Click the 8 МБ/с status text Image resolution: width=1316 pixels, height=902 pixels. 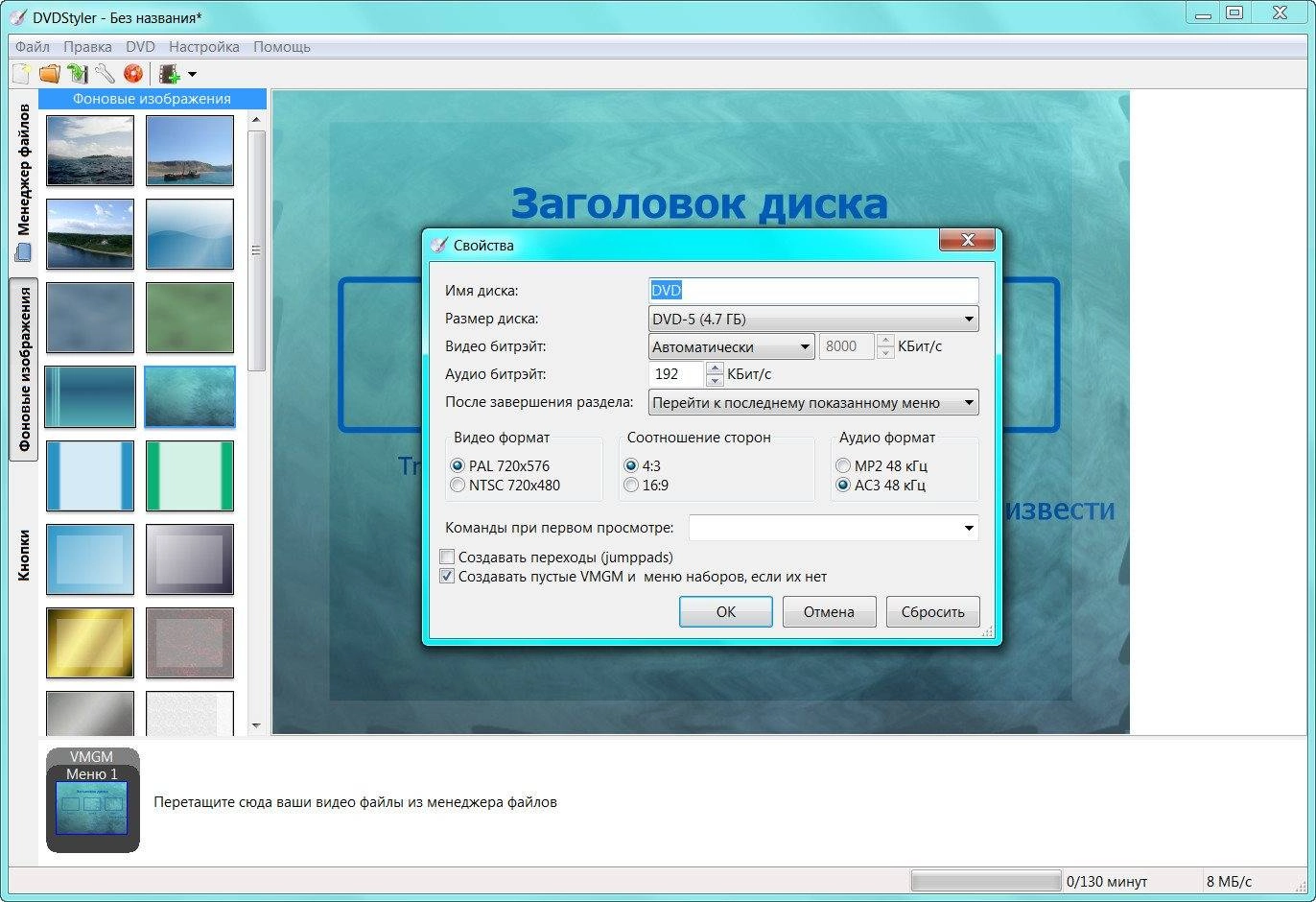coord(1229,881)
